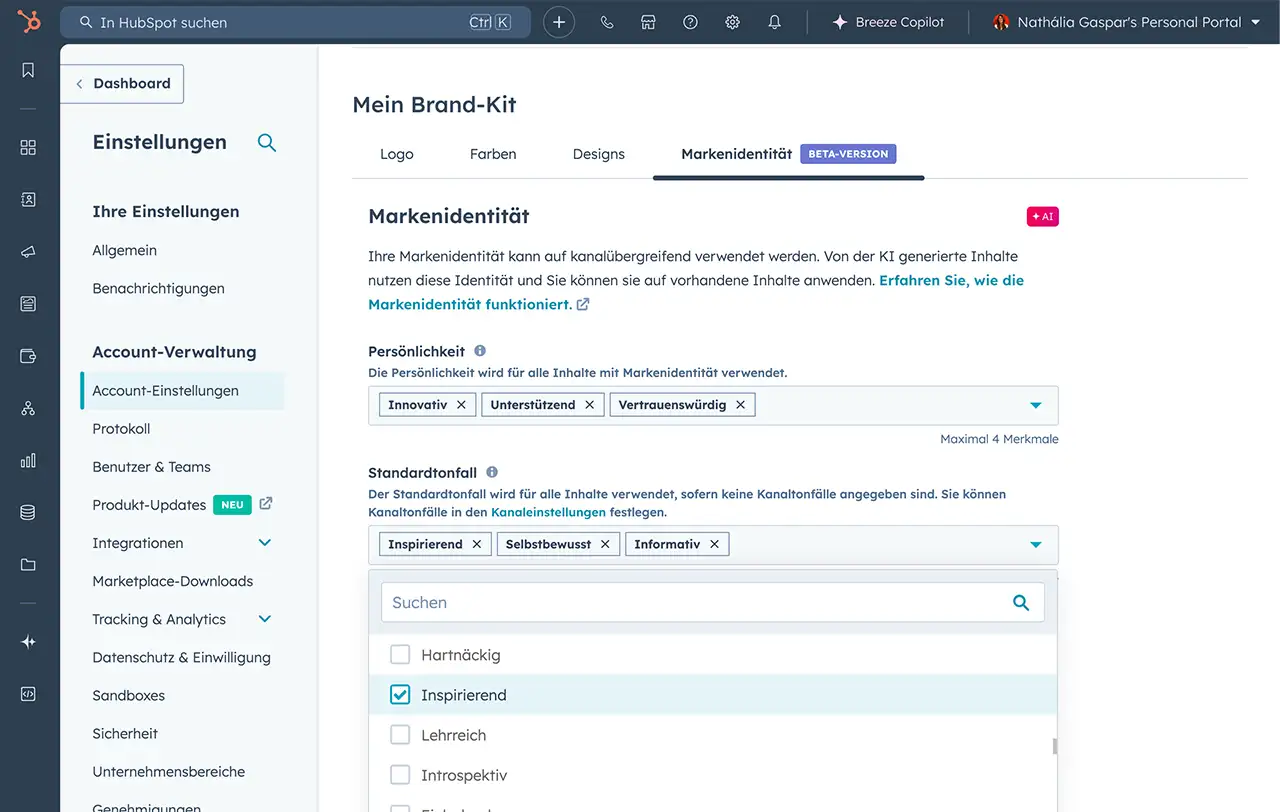Image resolution: width=1280 pixels, height=812 pixels.
Task: Open the Nathália Gaspar account menu
Action: tap(1126, 22)
